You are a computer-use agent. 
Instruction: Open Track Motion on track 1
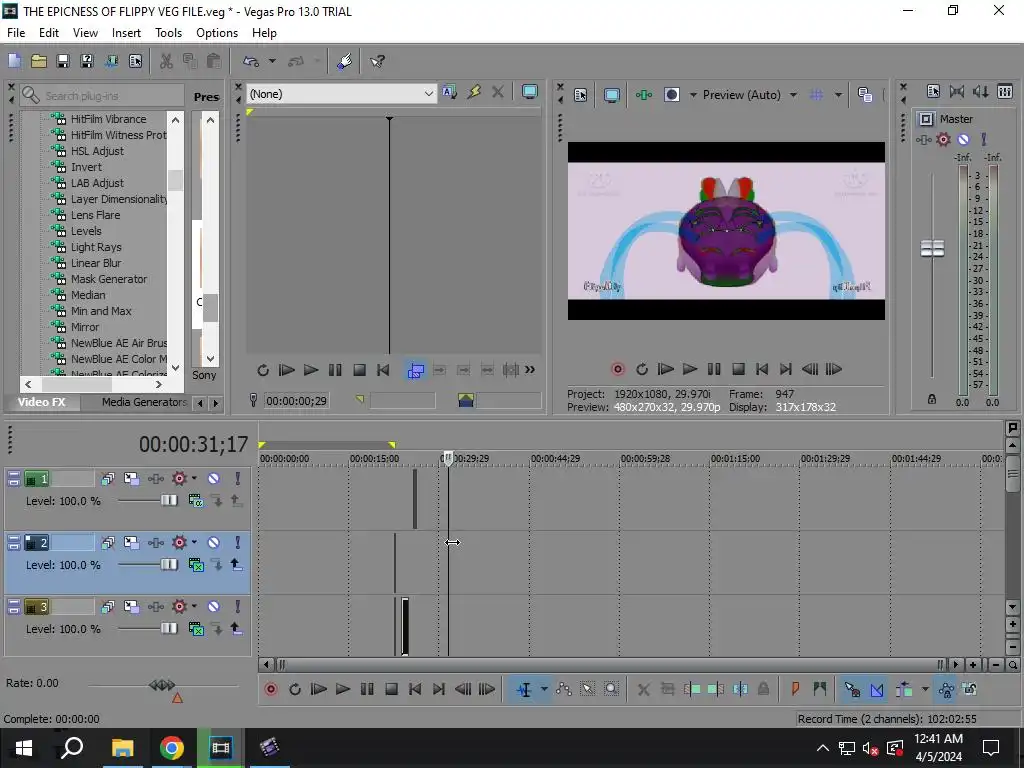(x=131, y=479)
